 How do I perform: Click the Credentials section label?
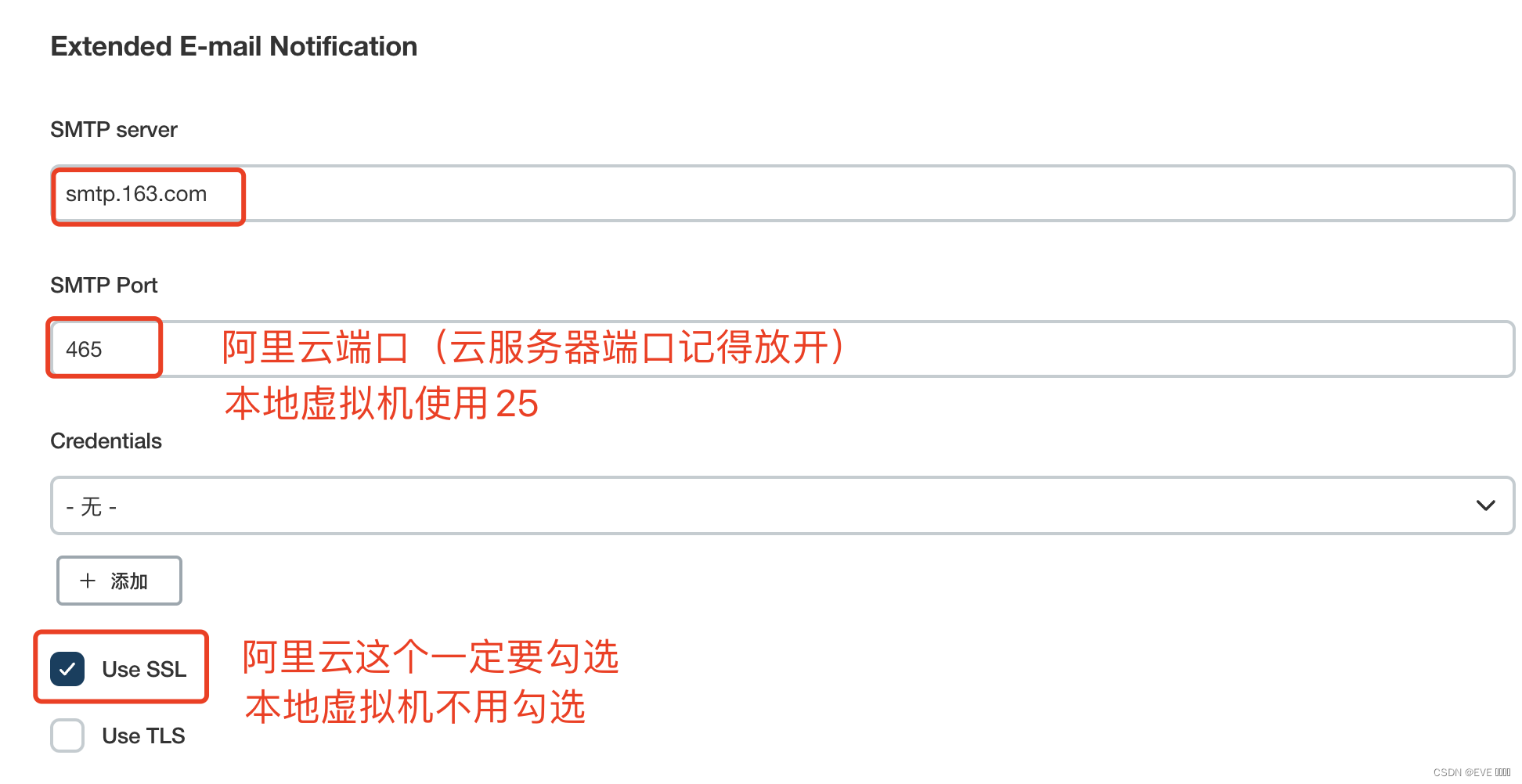[x=106, y=441]
